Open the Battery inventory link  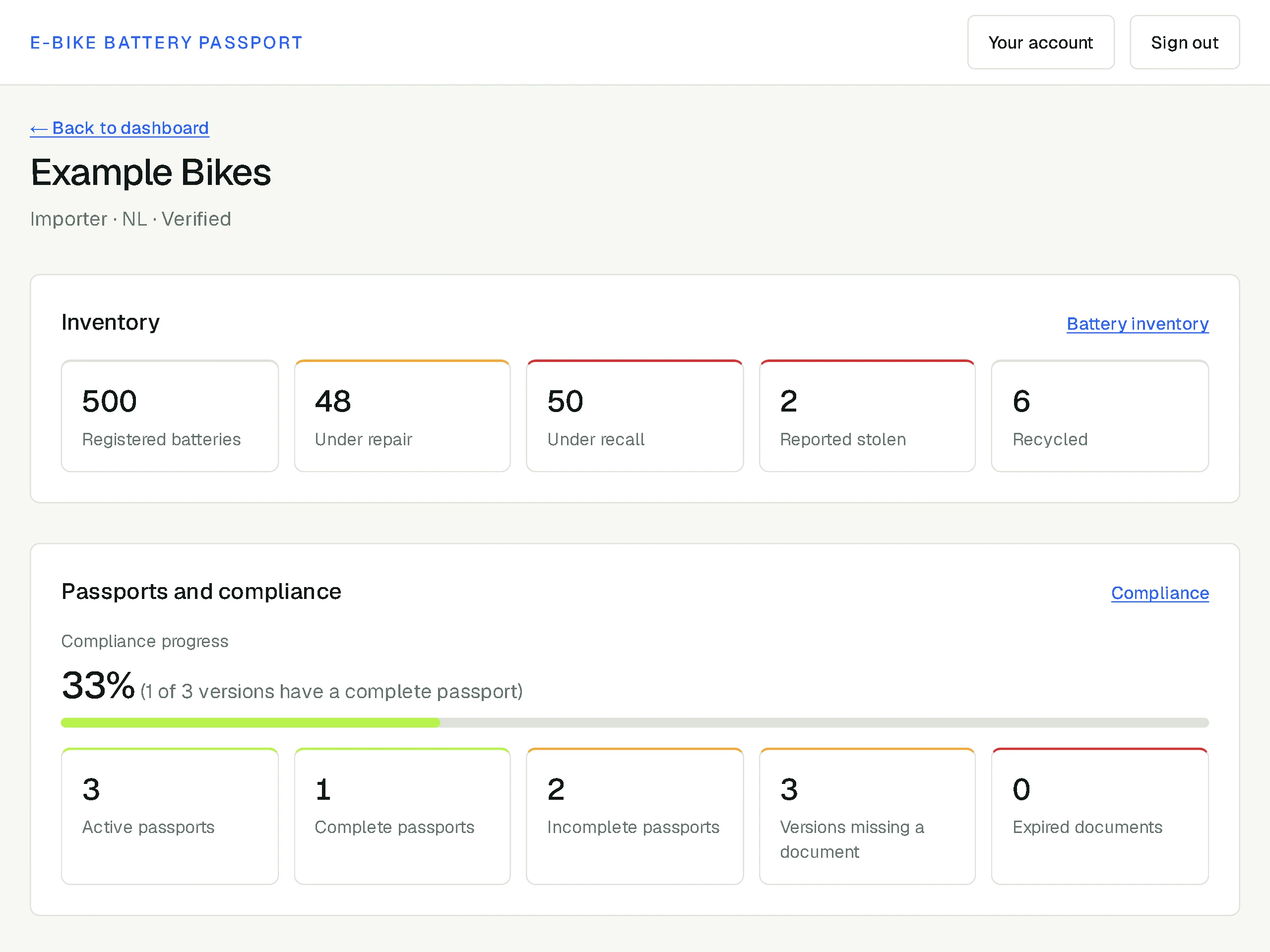1138,324
